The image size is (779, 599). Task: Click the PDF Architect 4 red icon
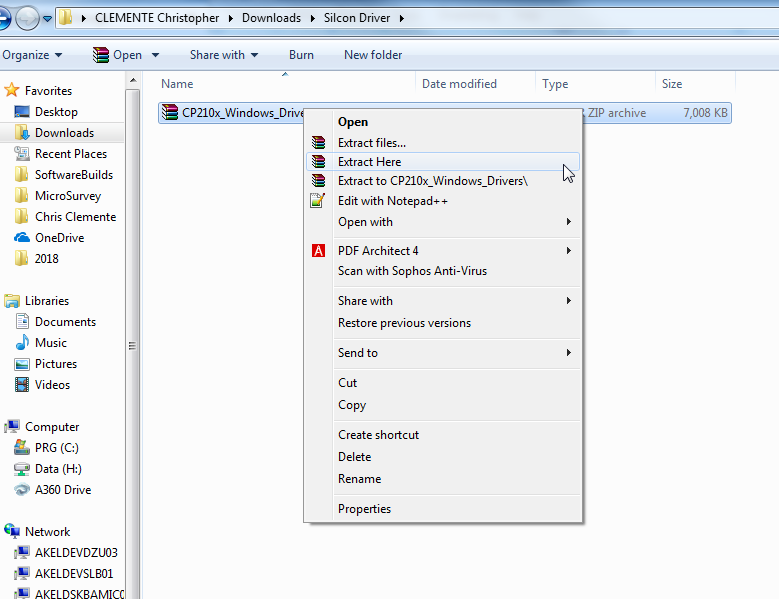[318, 251]
